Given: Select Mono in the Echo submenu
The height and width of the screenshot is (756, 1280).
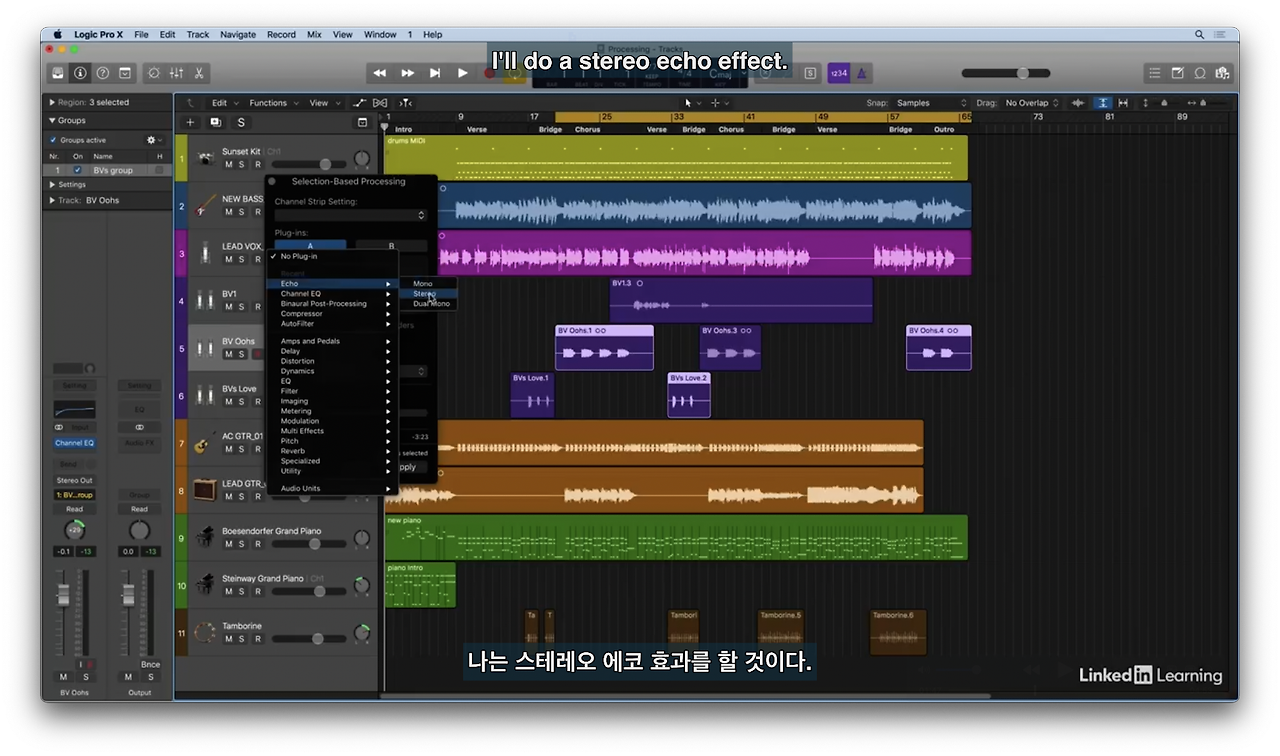Looking at the screenshot, I should [426, 284].
